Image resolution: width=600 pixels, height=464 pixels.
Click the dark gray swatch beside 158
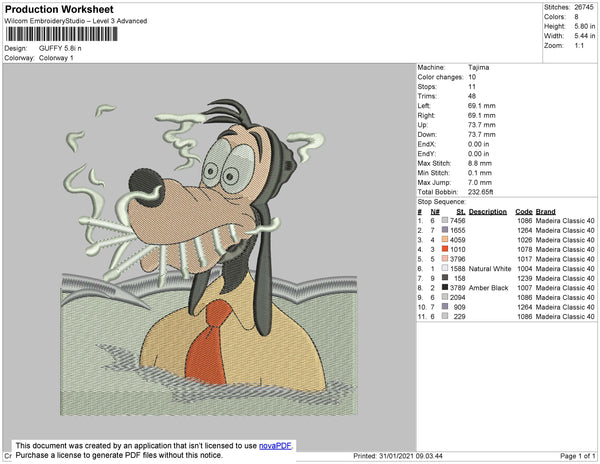[445, 278]
